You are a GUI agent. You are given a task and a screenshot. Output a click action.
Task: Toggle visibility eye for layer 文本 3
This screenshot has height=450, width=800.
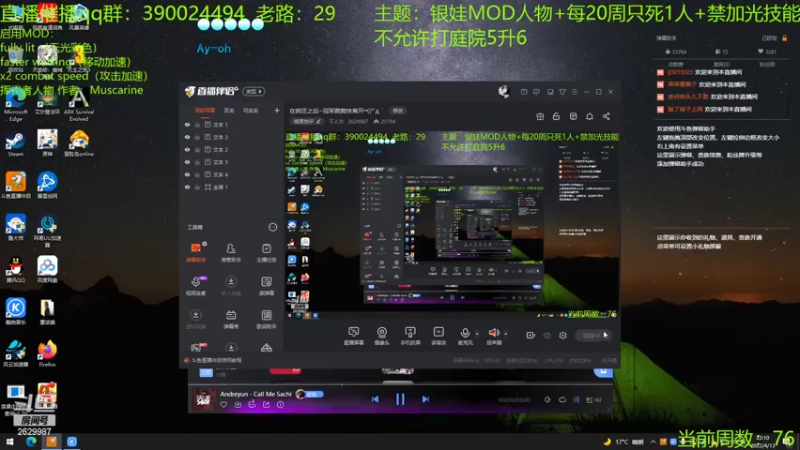[x=187, y=137]
